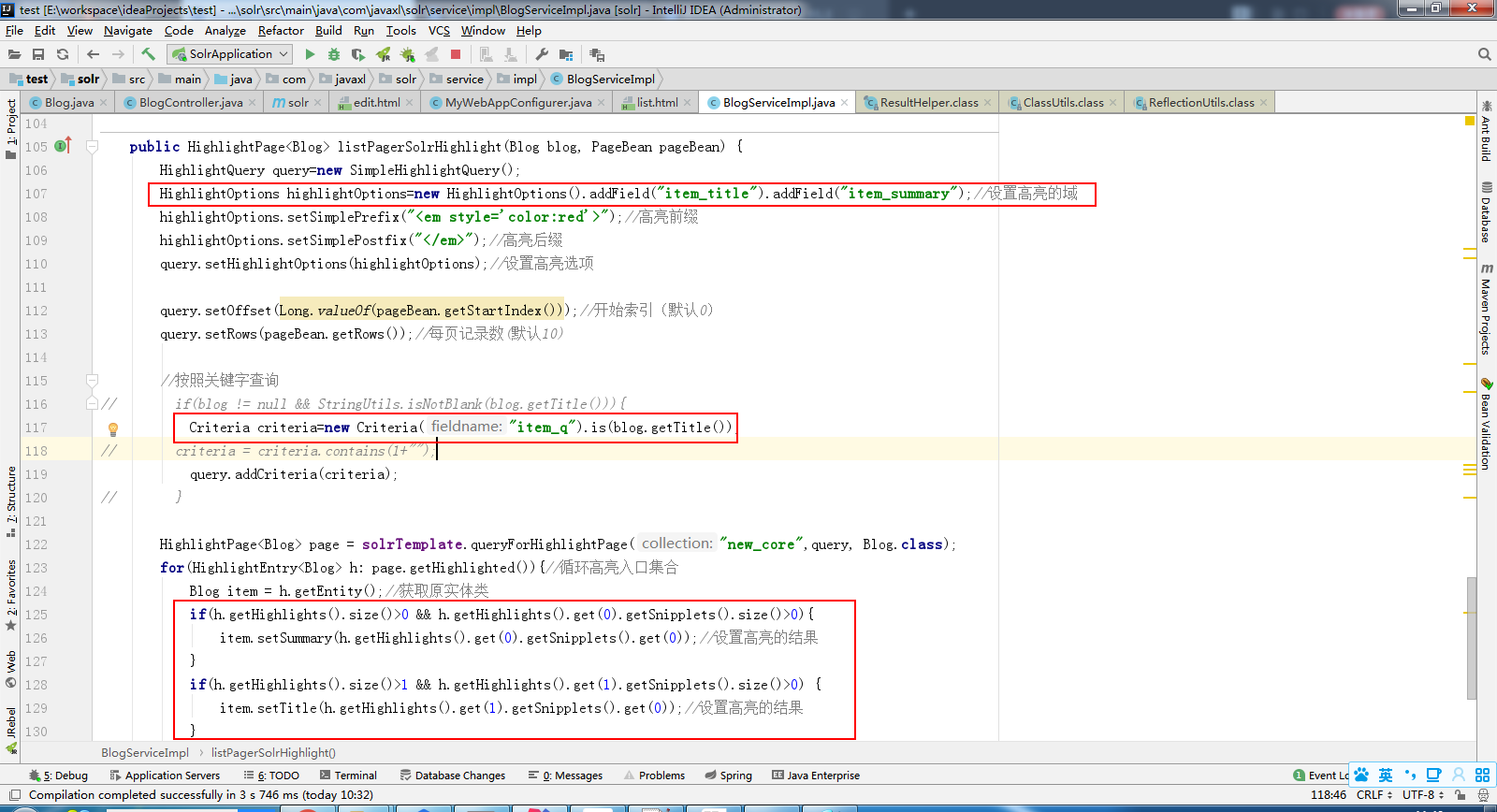Close the ResultHelper.class tab

[988, 103]
